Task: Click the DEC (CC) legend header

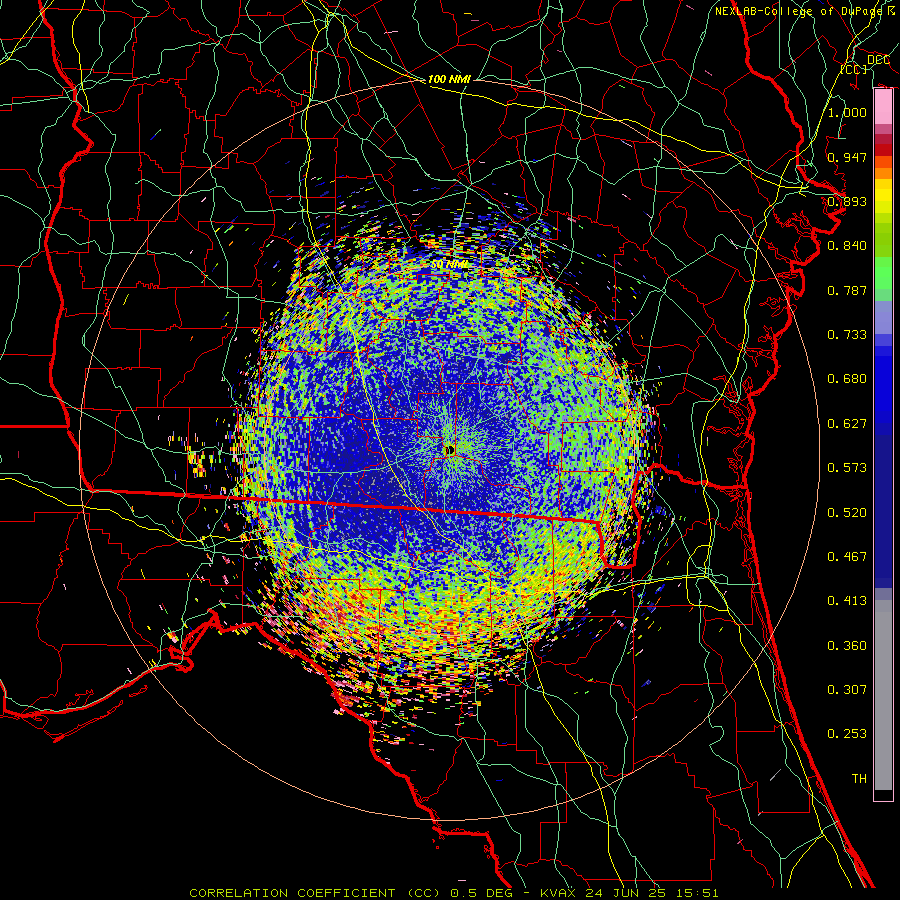Action: point(866,64)
